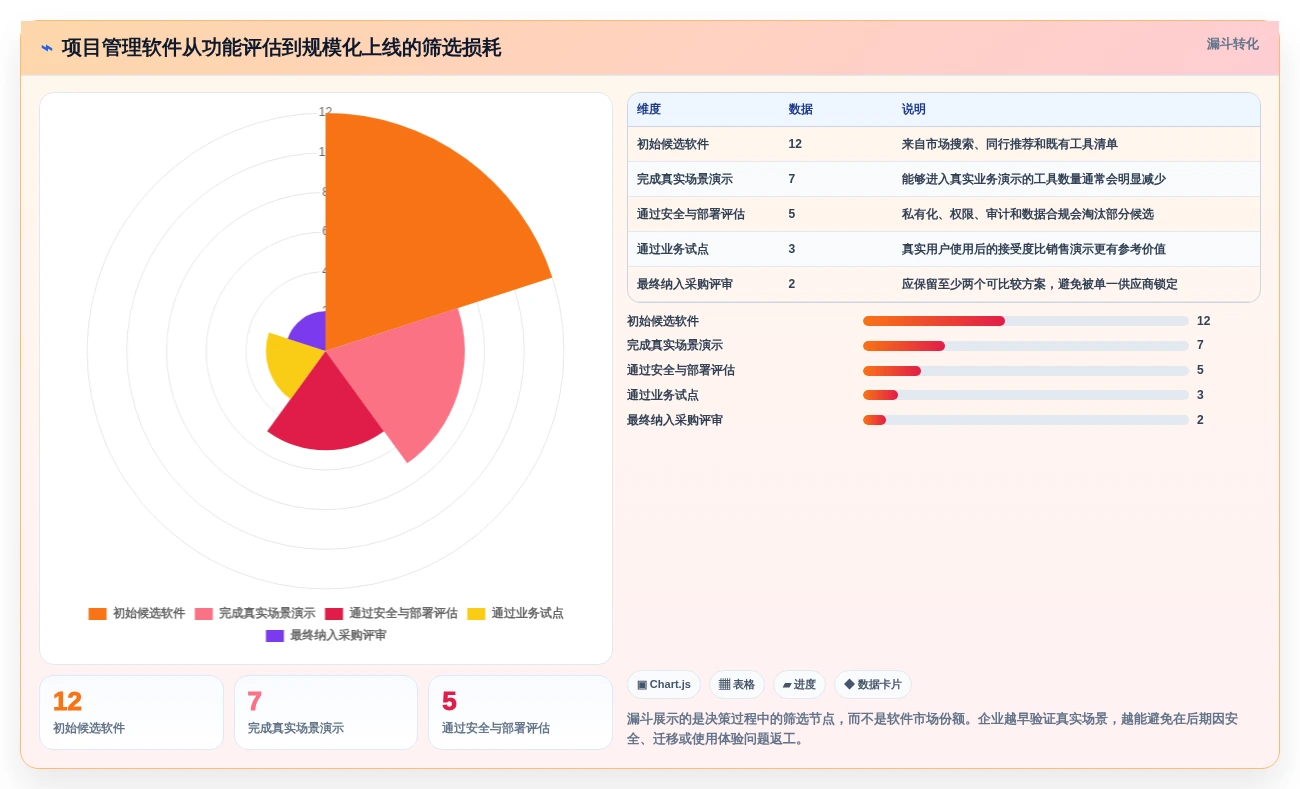Click the progress bar for 通过业务试点
This screenshot has height=789, width=1300.
coord(1026,395)
